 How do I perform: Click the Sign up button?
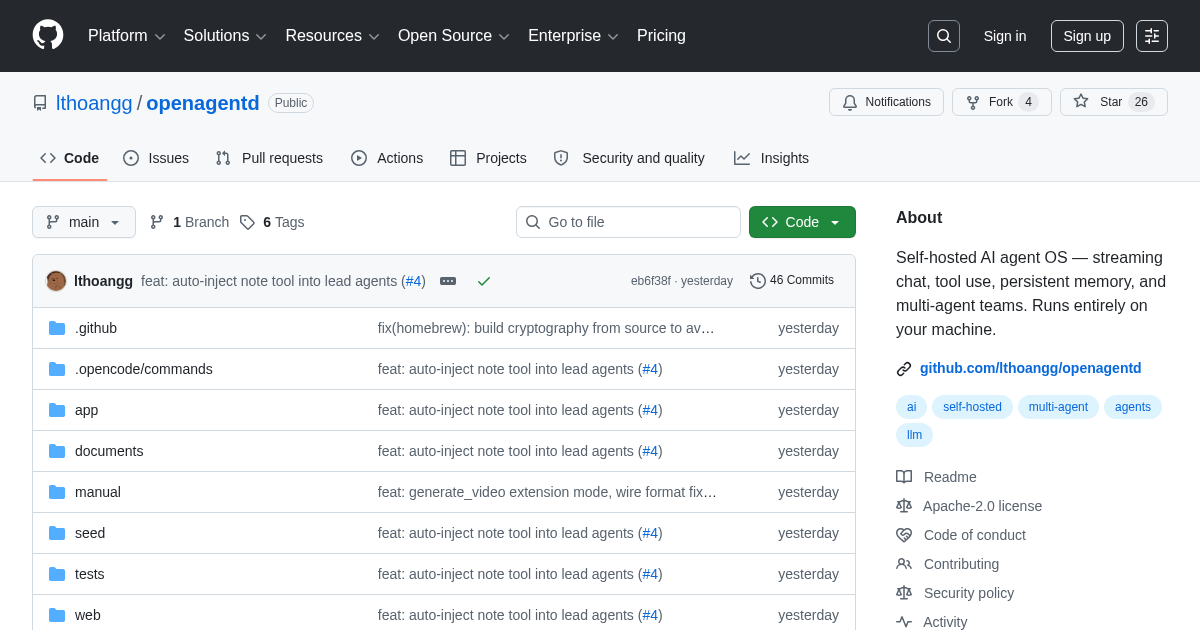[1087, 36]
